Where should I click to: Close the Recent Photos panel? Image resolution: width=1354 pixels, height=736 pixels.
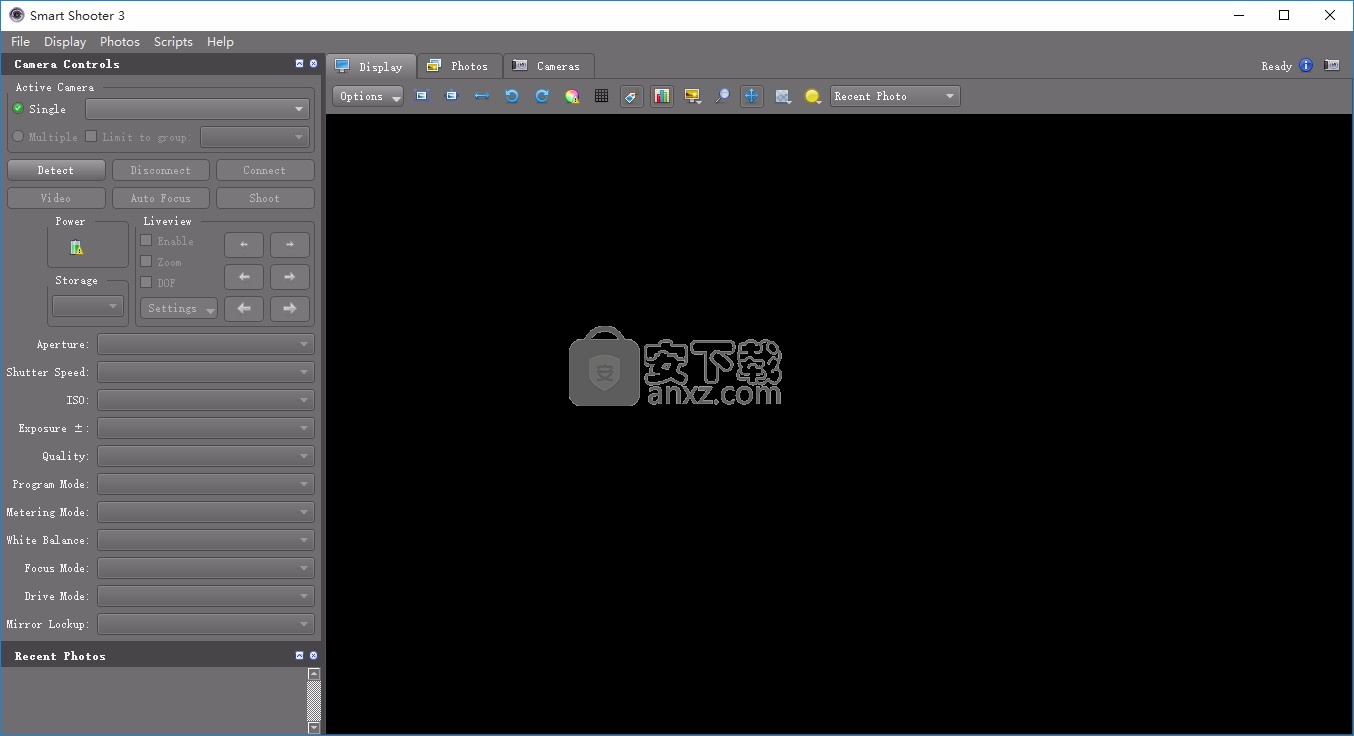pos(313,656)
